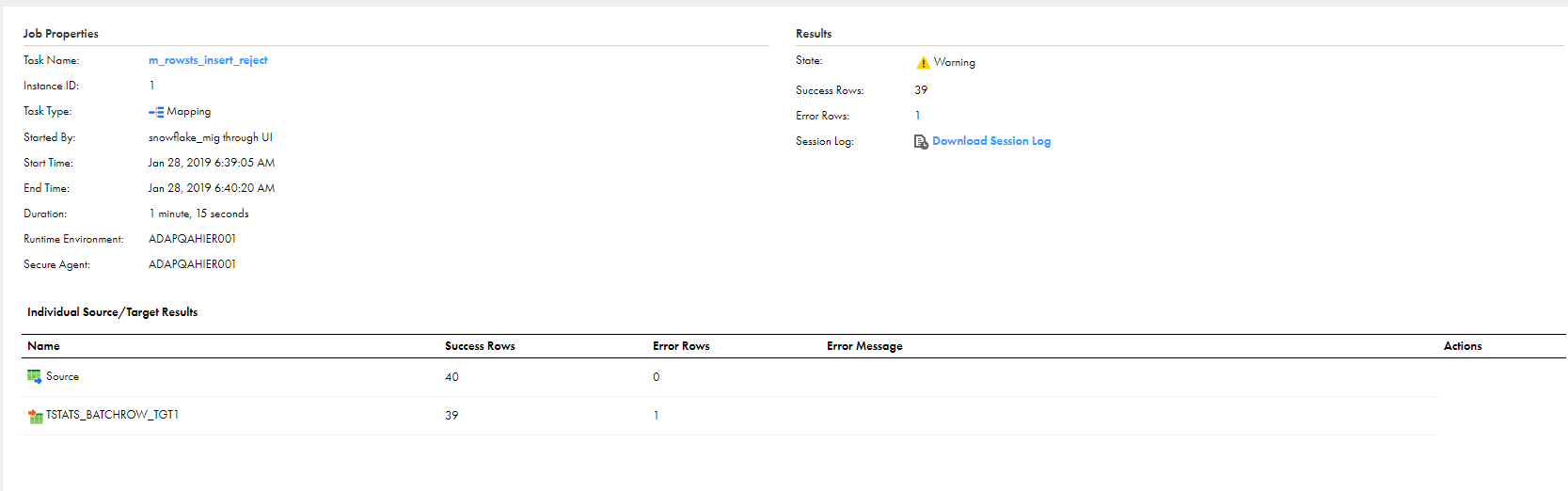Click the Error Rows column header
Screen dimensions: 1568x491
pyautogui.click(x=681, y=346)
